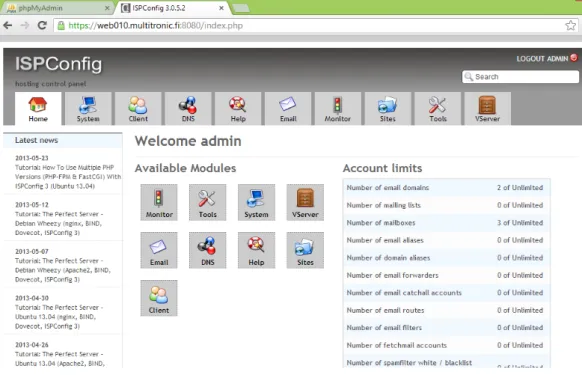Click the Number of mailboxes row

pos(447,222)
